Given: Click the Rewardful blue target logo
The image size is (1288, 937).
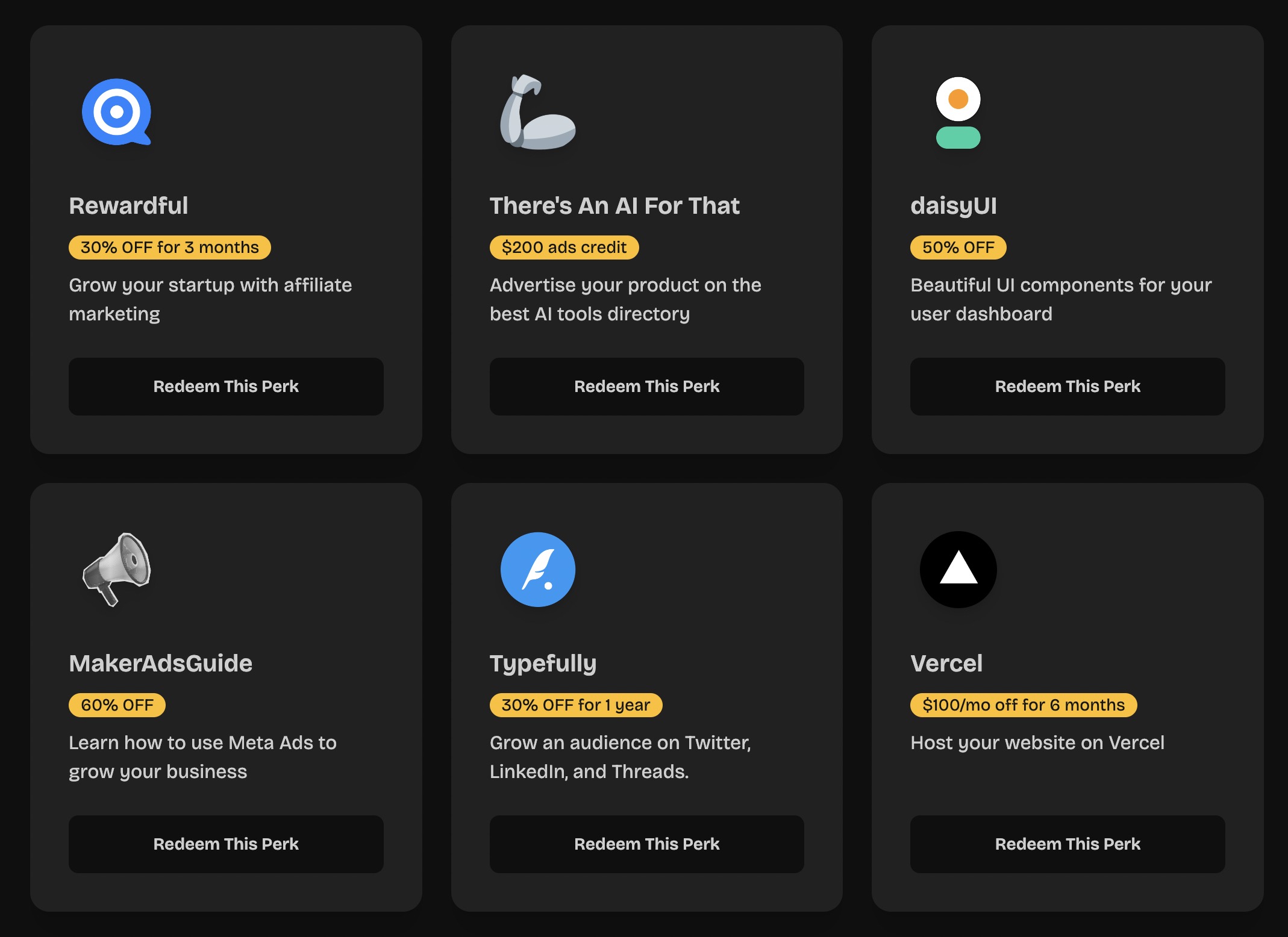Looking at the screenshot, I should point(117,112).
